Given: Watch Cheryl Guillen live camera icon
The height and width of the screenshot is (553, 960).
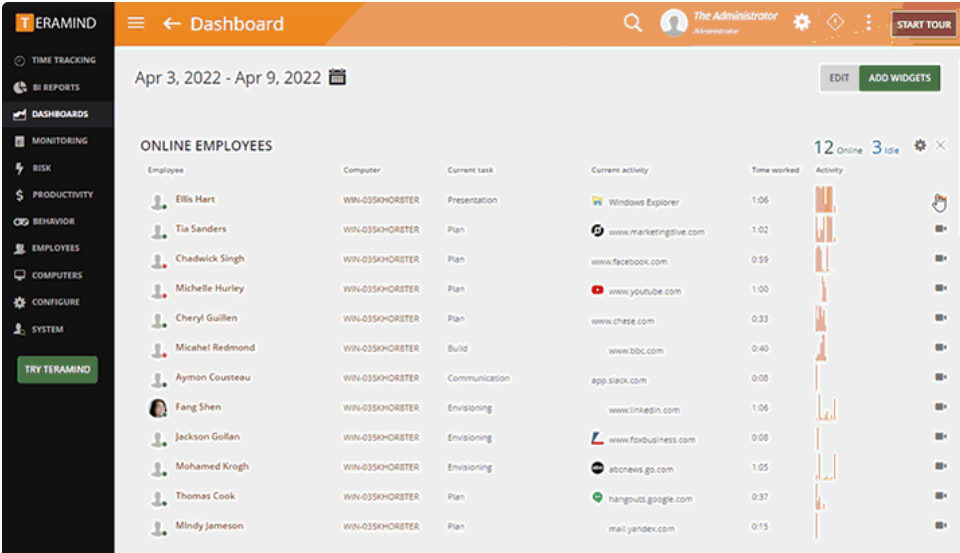Looking at the screenshot, I should (940, 317).
